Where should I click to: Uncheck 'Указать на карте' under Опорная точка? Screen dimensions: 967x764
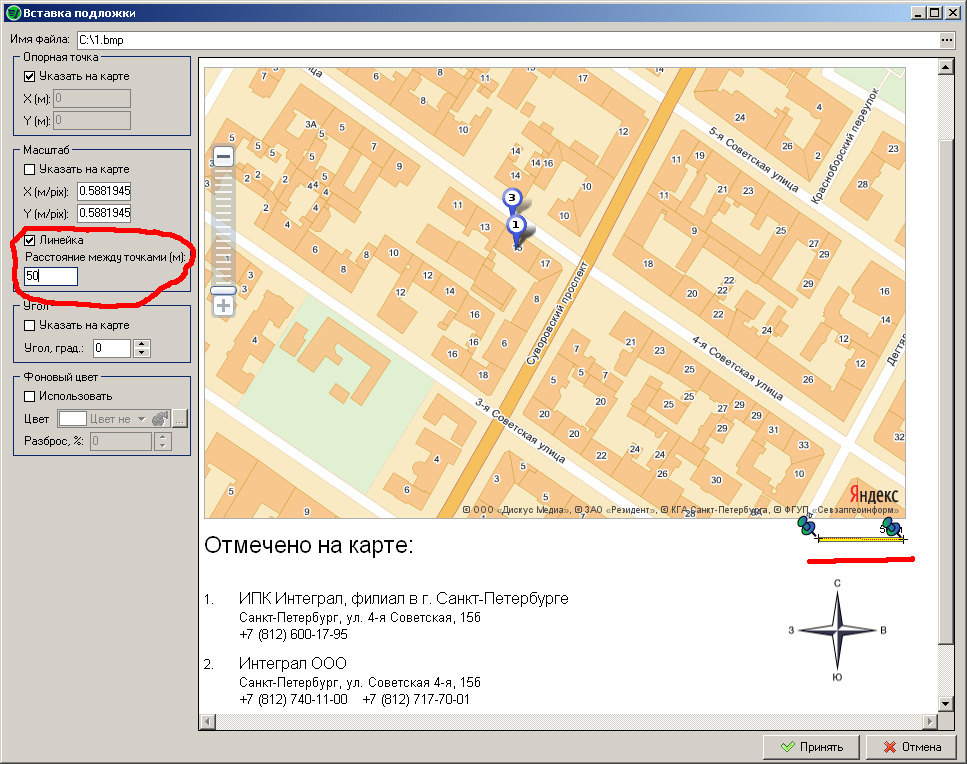(30, 76)
